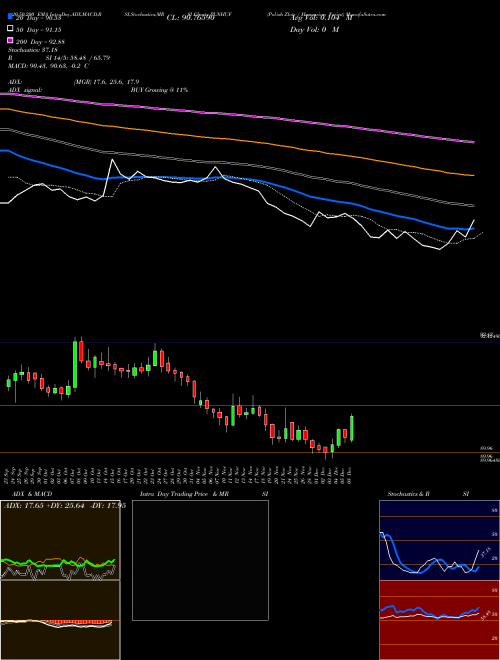
Task: Select the '200 Day = 92.88' legend text
Action: 40,42
